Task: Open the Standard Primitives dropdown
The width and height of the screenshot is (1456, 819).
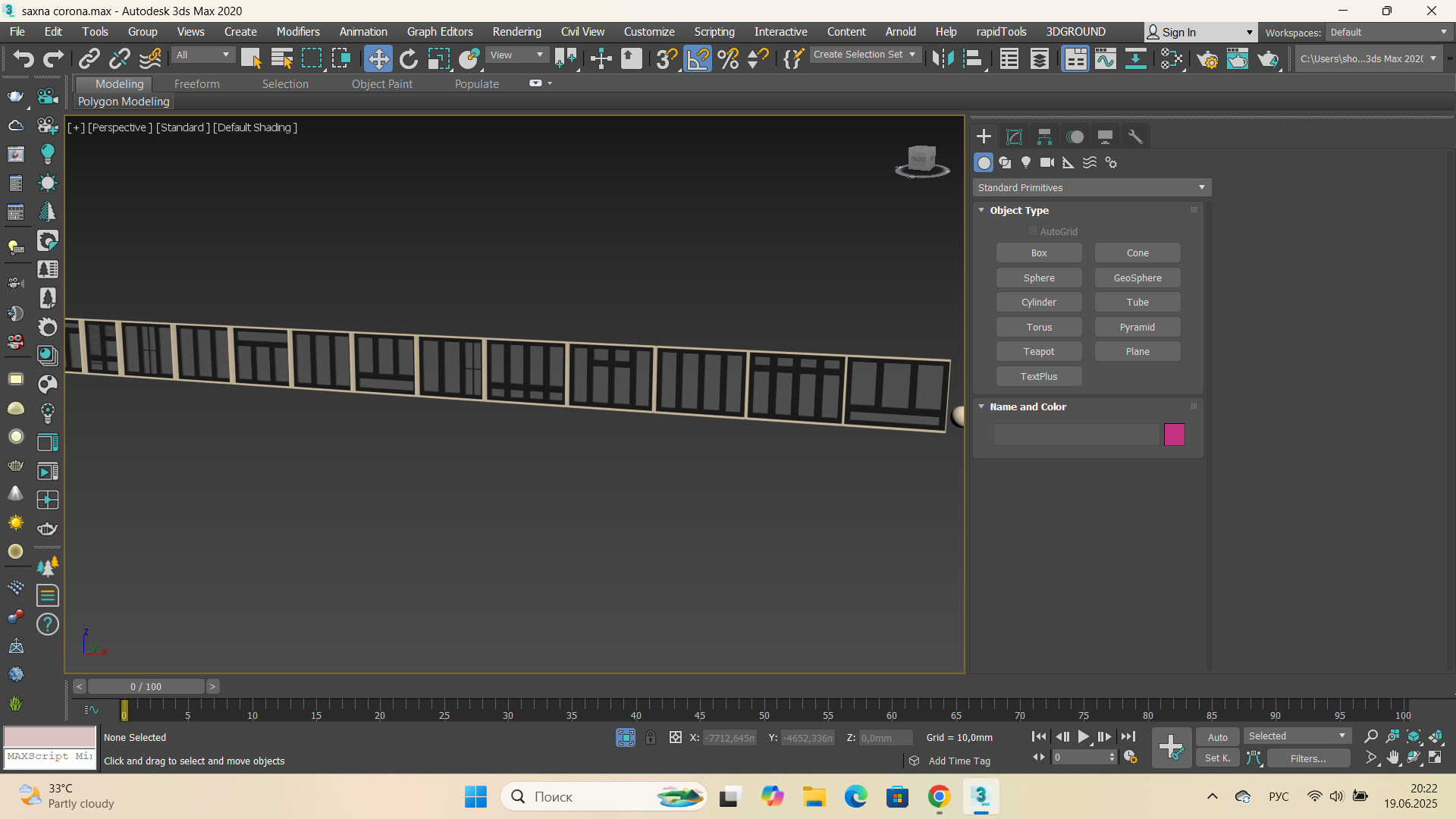Action: pos(1091,187)
